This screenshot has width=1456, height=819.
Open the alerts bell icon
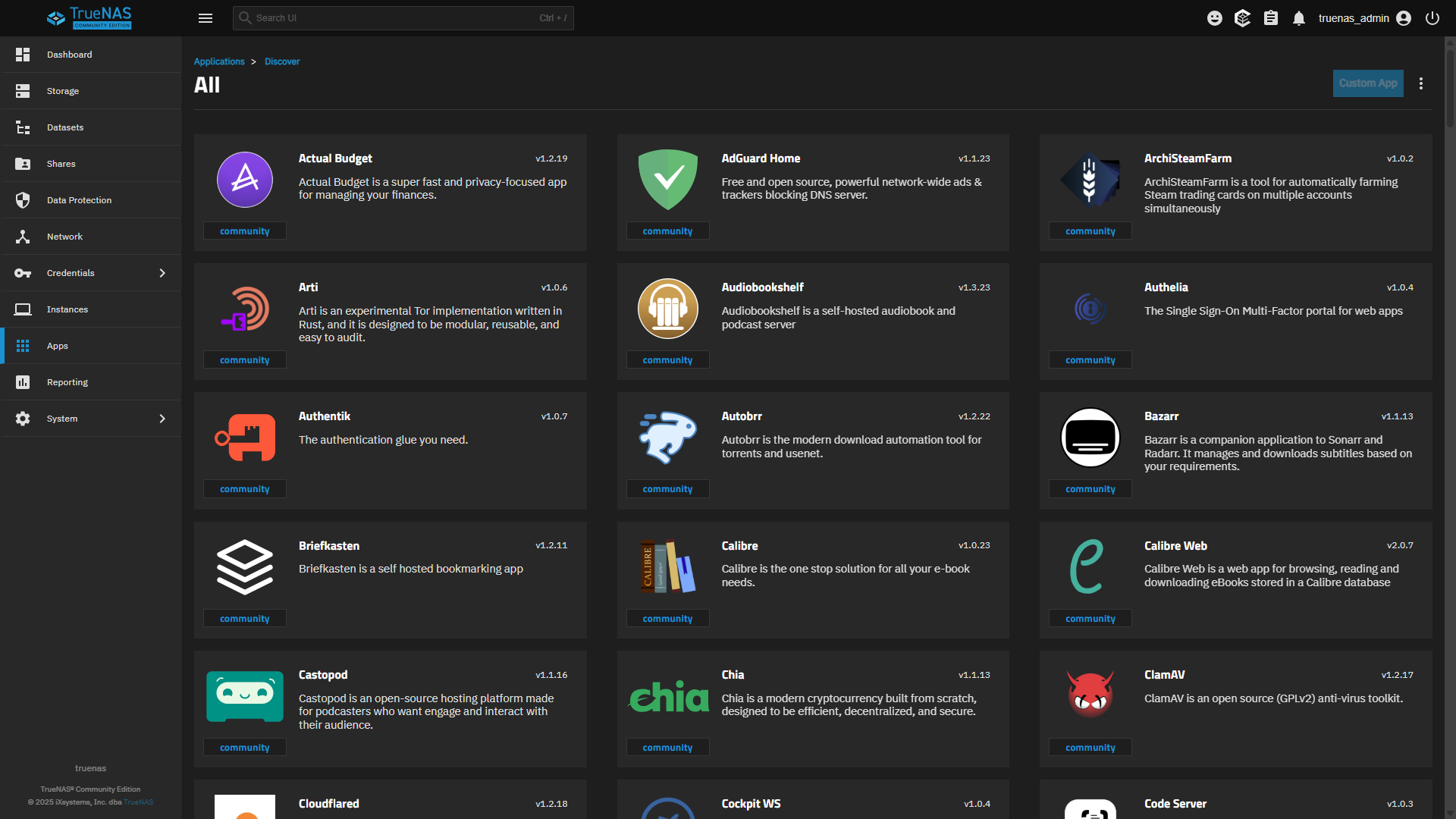coord(1299,18)
